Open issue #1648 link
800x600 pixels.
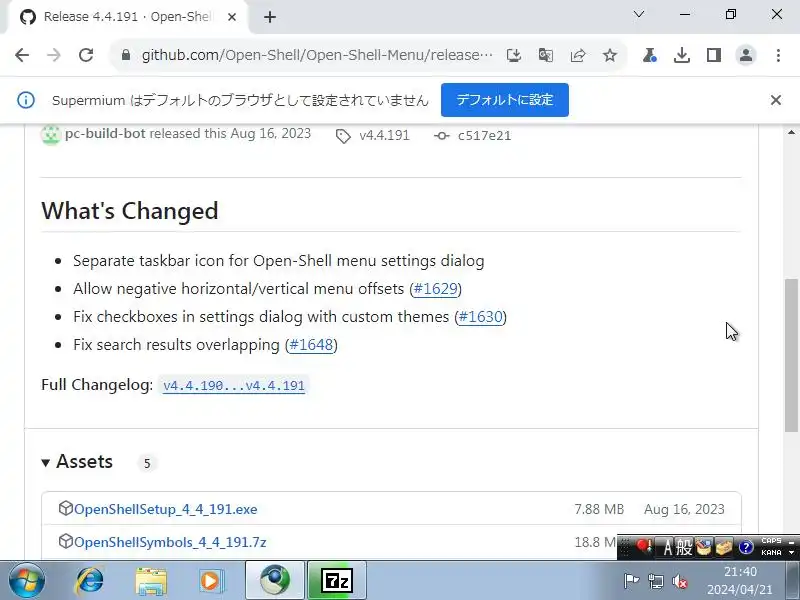[x=311, y=345]
